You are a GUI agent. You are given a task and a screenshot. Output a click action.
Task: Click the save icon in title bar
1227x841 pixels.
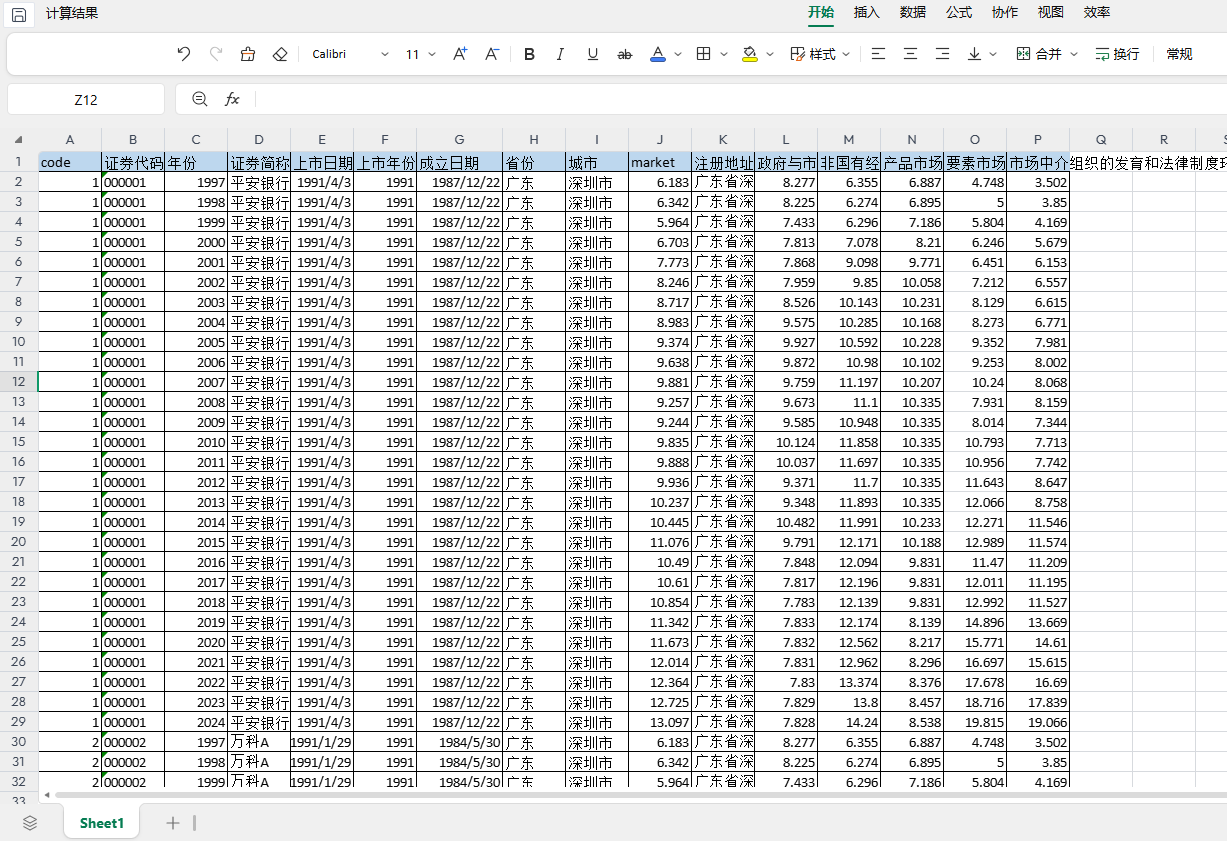coord(19,15)
